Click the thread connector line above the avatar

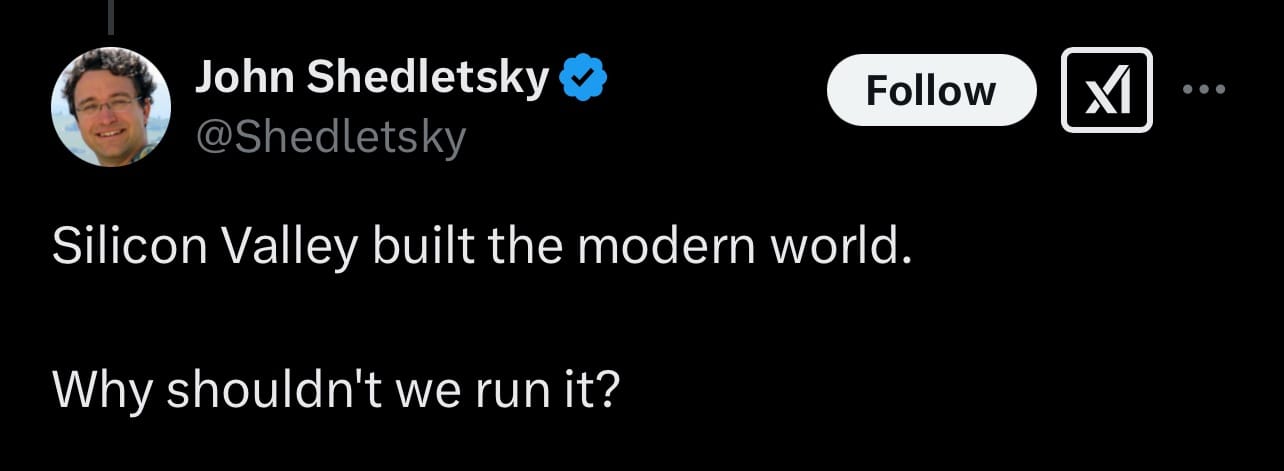pyautogui.click(x=110, y=14)
